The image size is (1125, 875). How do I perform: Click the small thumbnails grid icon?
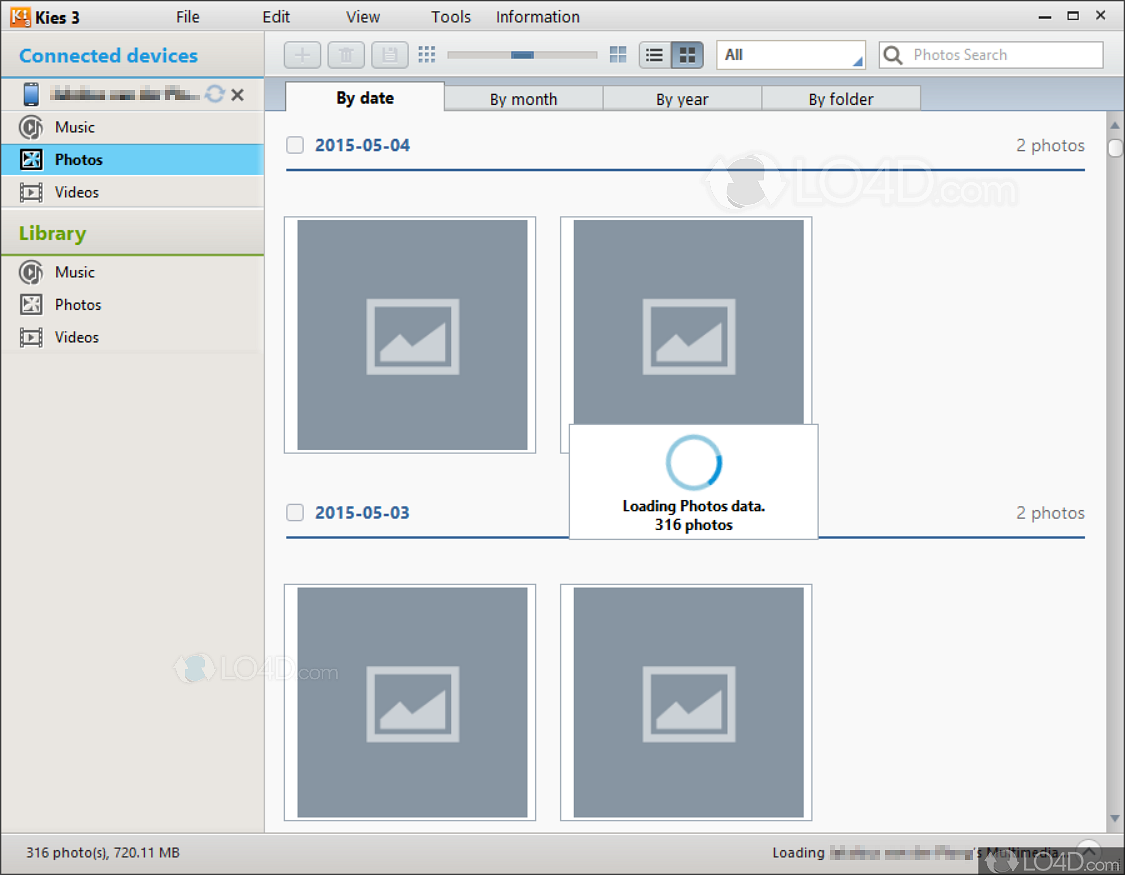(x=427, y=55)
